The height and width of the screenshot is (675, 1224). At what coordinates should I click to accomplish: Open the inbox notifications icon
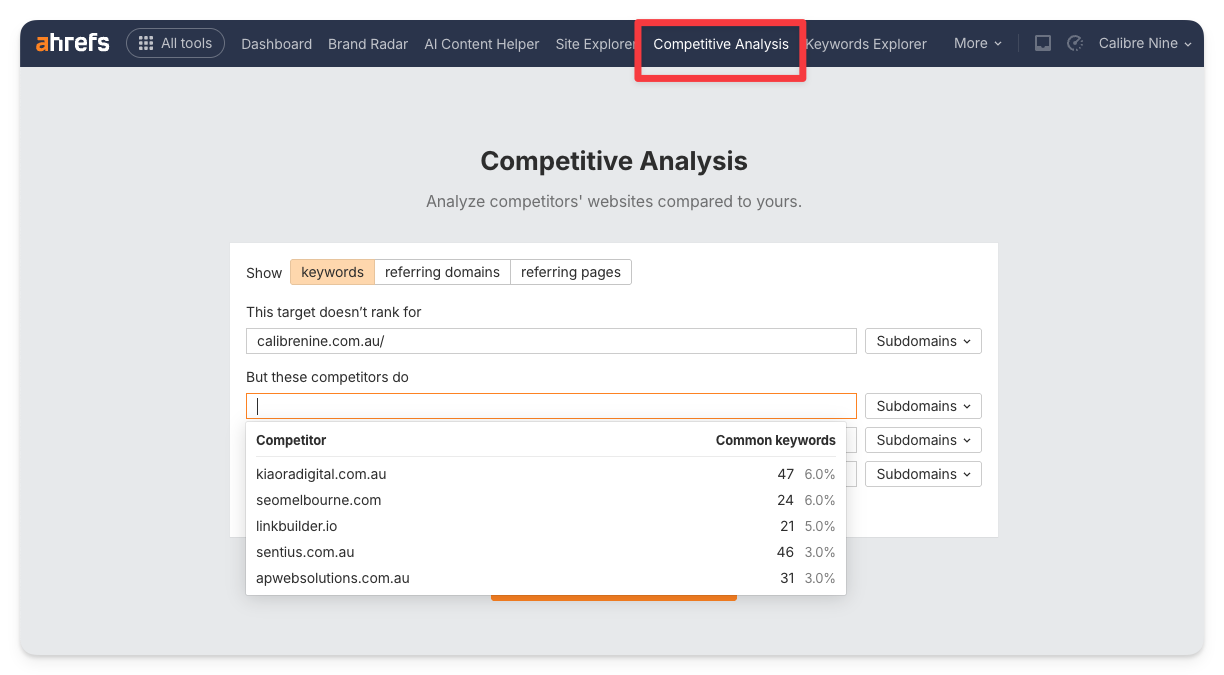tap(1042, 43)
